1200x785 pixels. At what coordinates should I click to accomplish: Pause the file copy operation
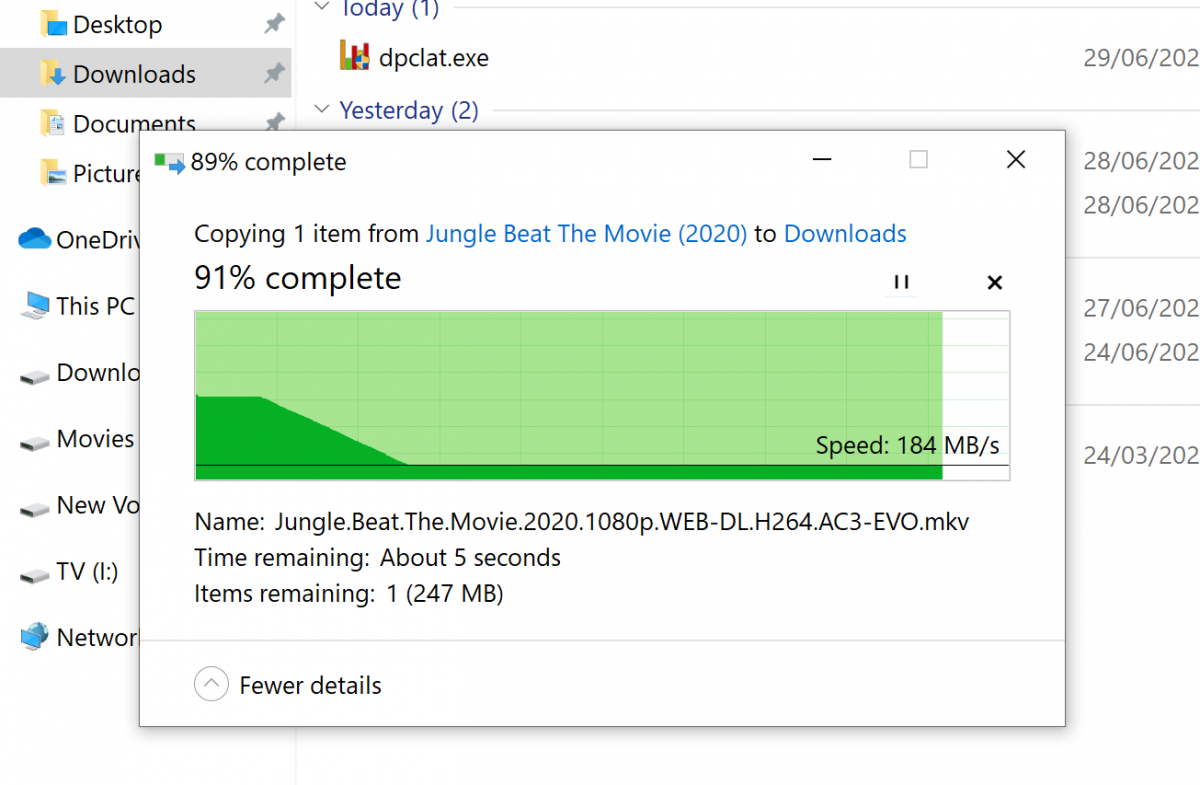click(x=901, y=282)
